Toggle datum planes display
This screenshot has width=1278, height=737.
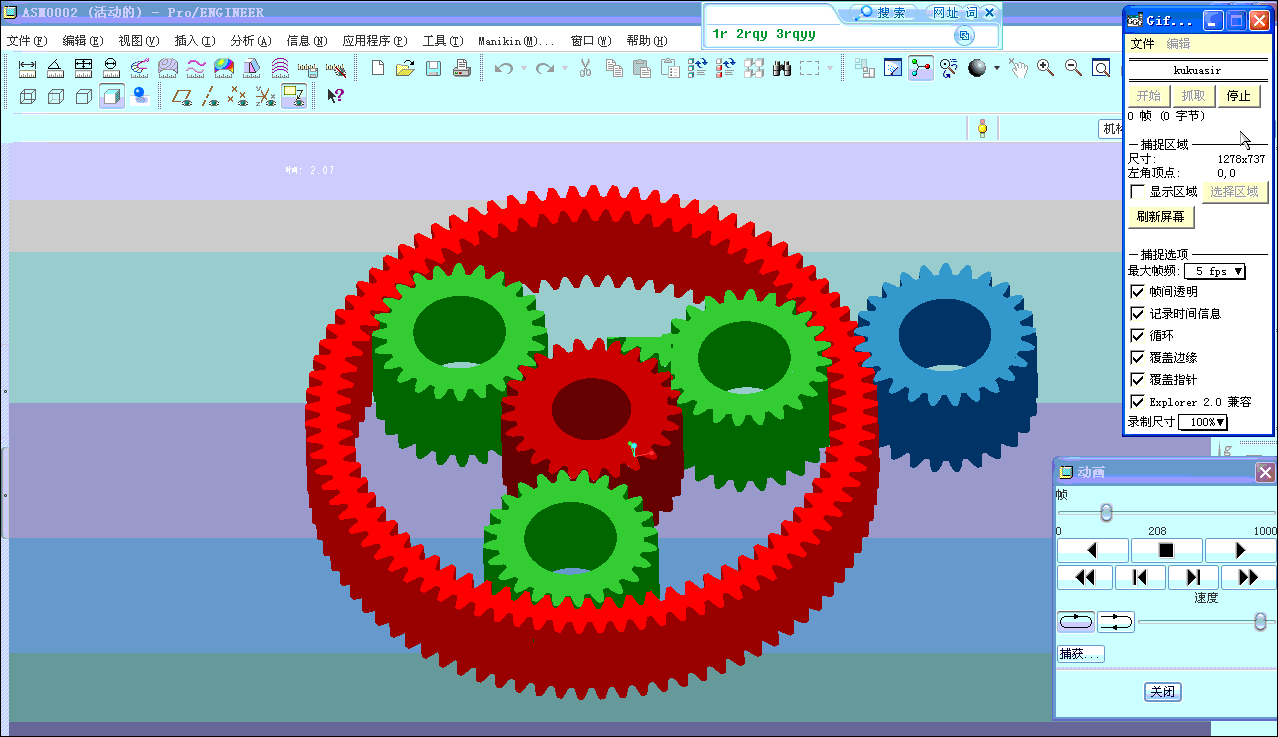182,96
